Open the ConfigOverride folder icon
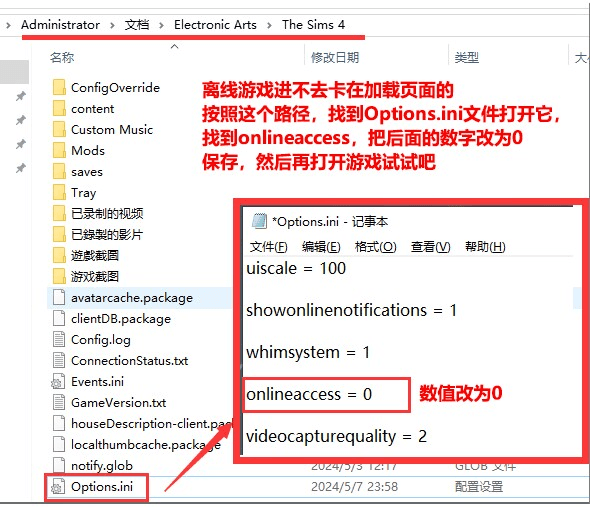This screenshot has width=590, height=507. point(59,87)
